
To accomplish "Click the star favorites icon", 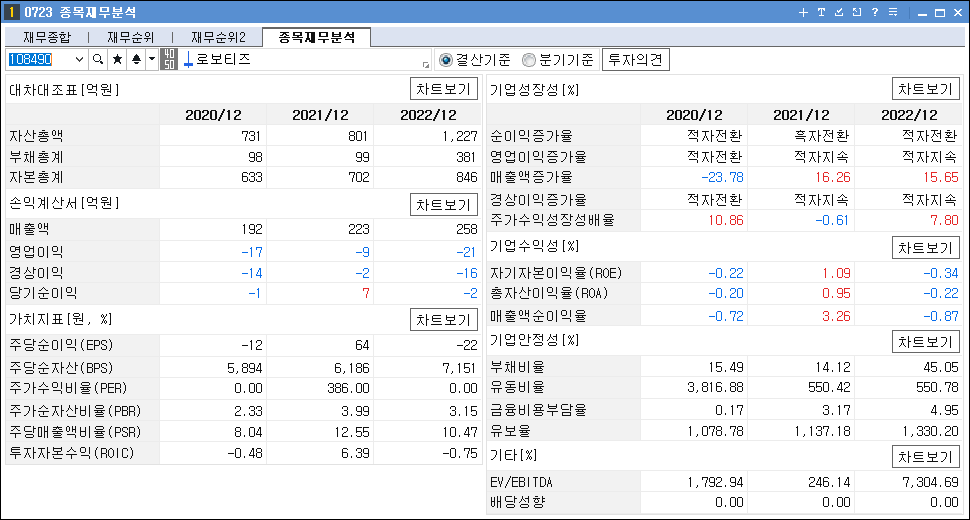I will (117, 59).
